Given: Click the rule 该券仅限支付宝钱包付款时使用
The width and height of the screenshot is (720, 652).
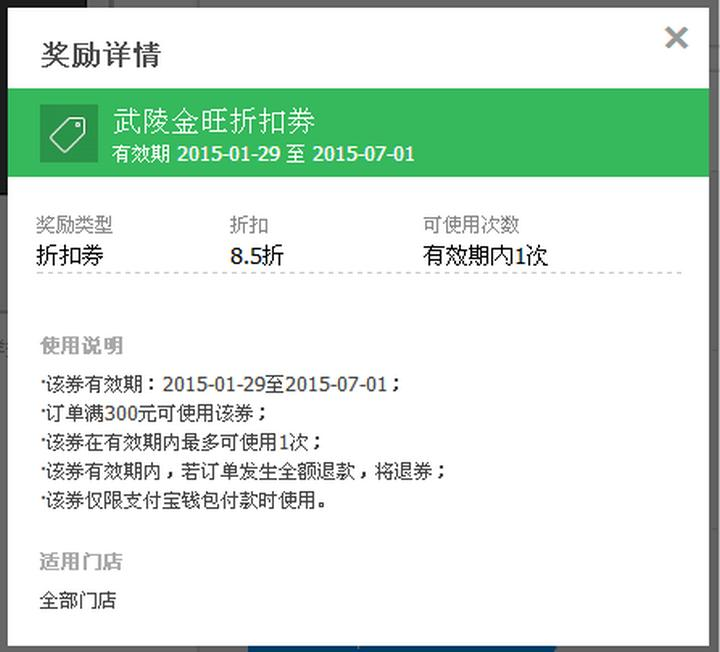Looking at the screenshot, I should tap(184, 500).
